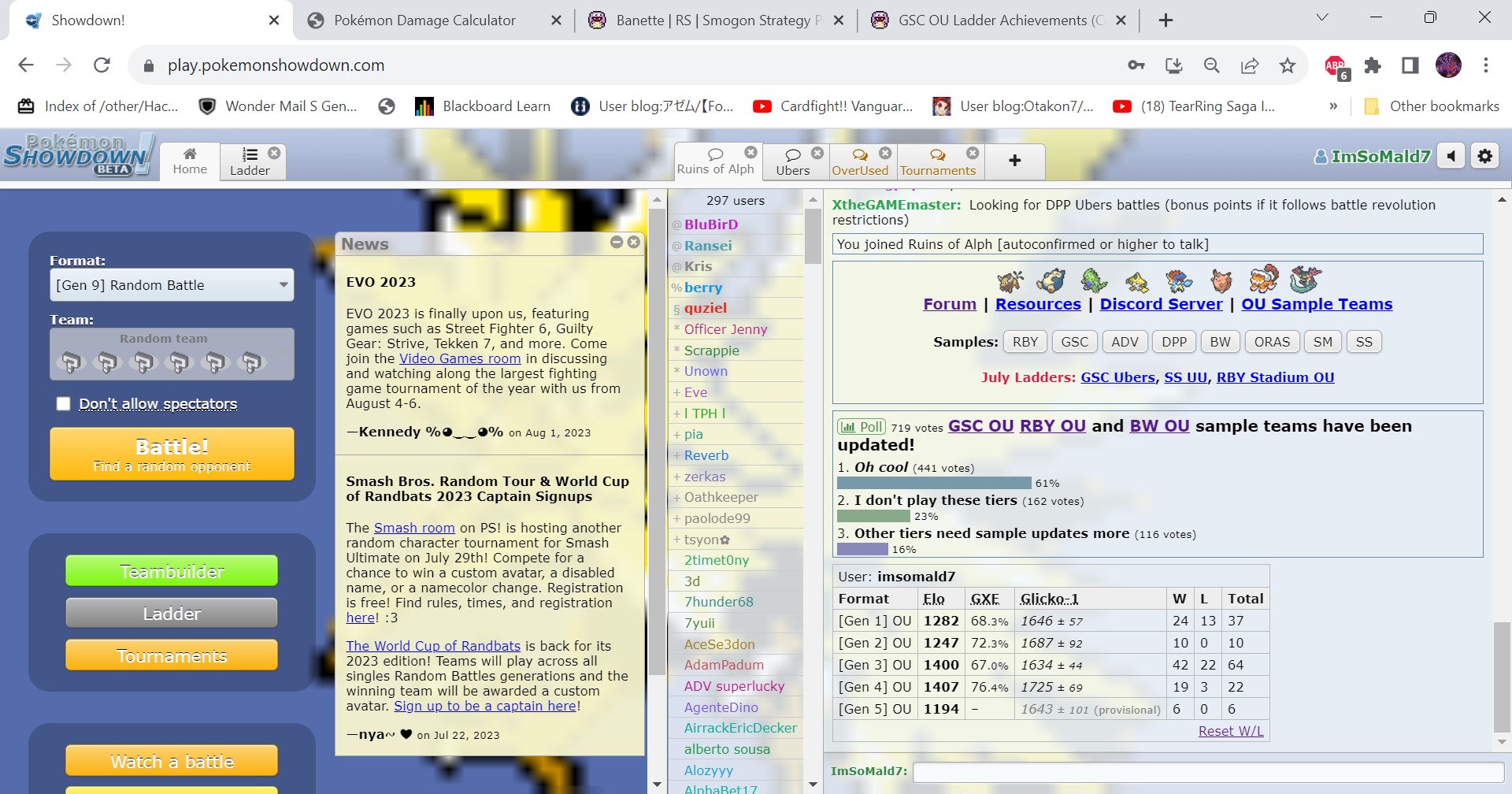Image resolution: width=1512 pixels, height=794 pixels.
Task: Expand the Random team selector
Action: [x=172, y=354]
